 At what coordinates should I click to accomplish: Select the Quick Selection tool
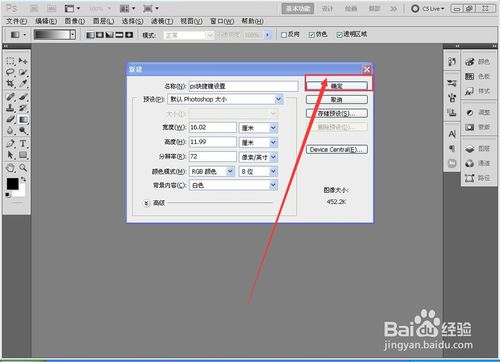[23, 72]
